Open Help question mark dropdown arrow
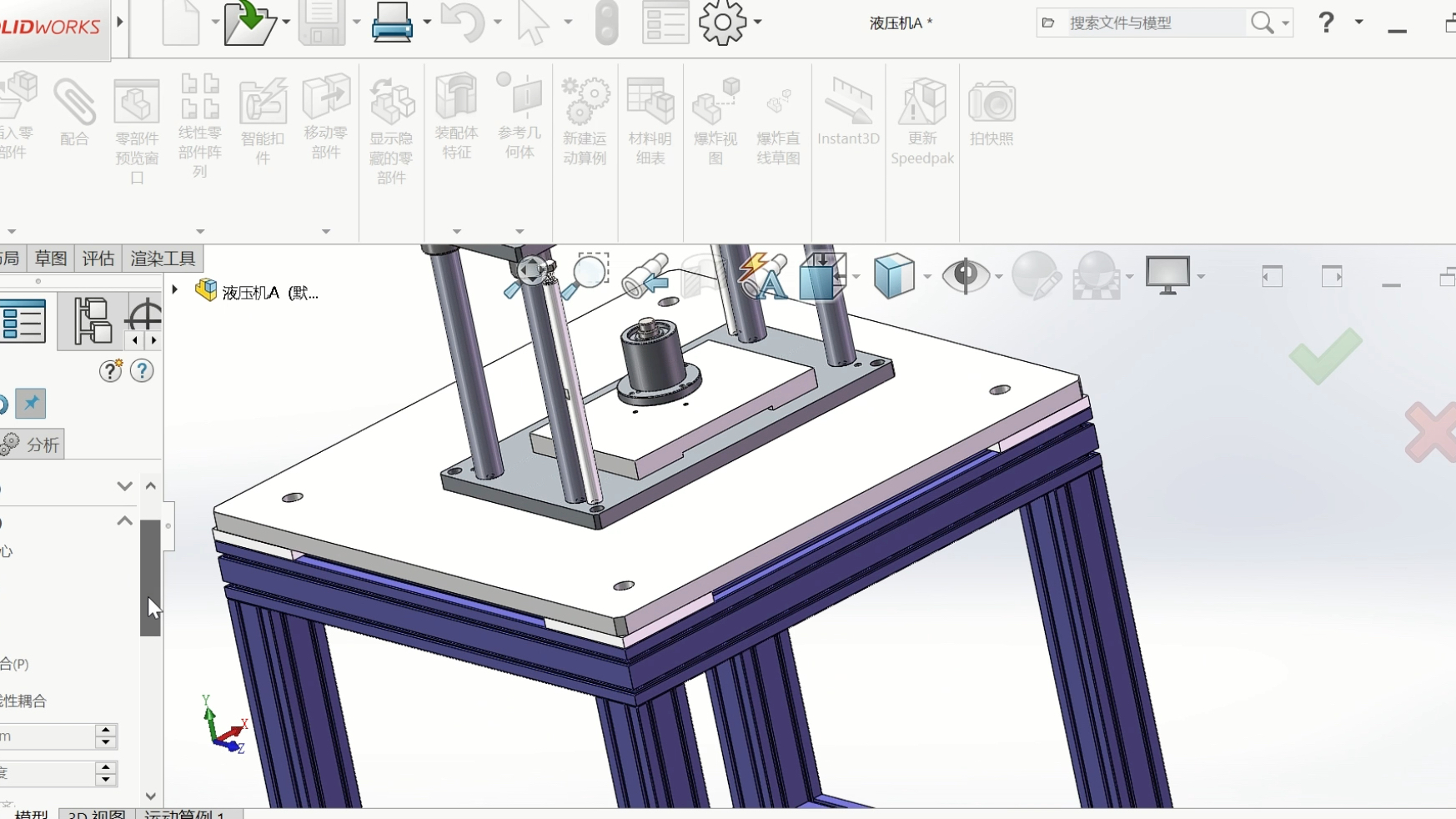Screen dimensions: 1456x819 1359,22
